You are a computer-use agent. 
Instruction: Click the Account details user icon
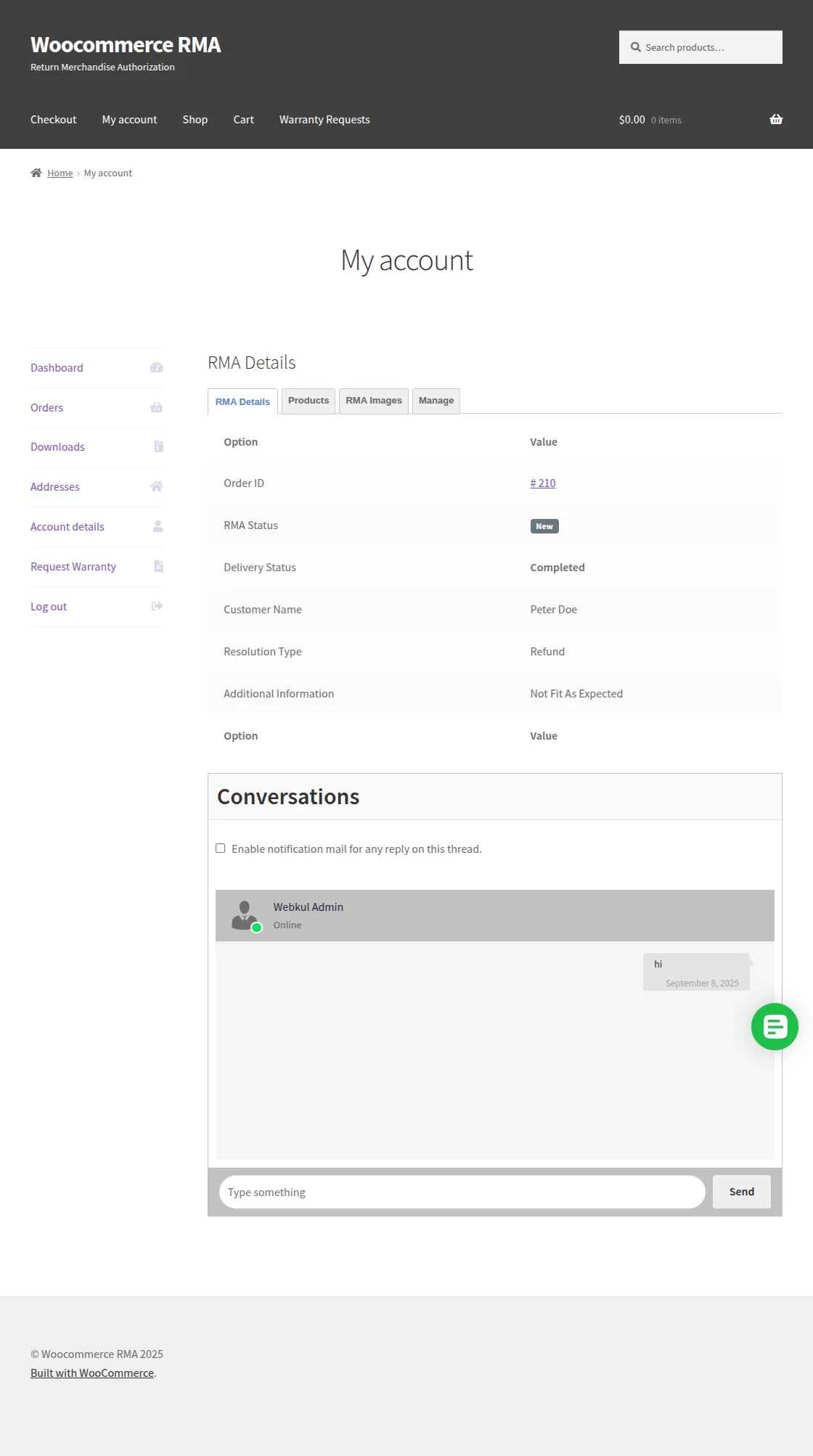click(x=158, y=526)
